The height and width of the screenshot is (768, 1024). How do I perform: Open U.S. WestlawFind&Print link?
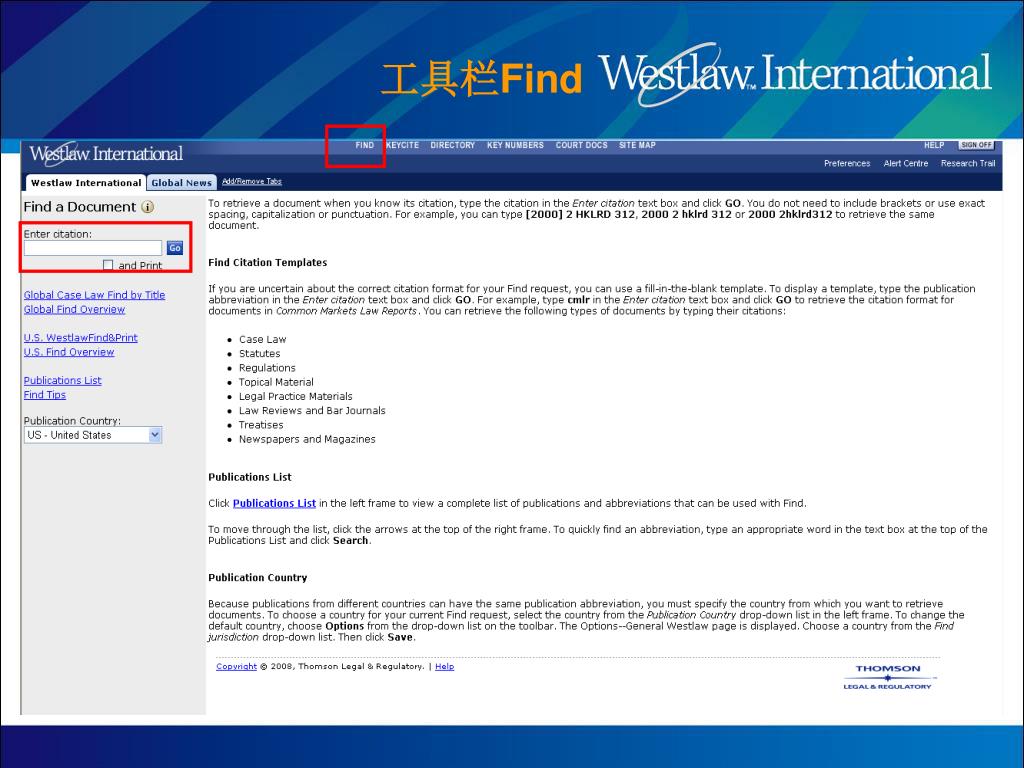pyautogui.click(x=80, y=338)
